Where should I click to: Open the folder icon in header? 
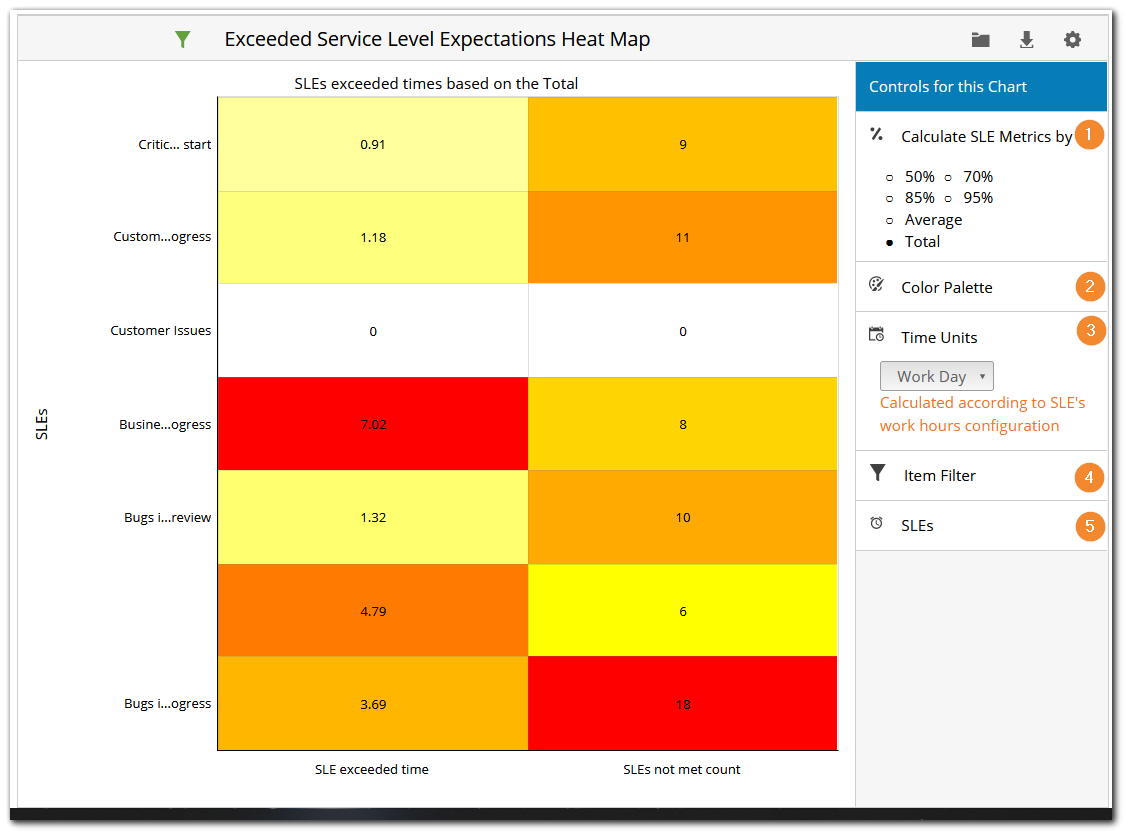[980, 40]
